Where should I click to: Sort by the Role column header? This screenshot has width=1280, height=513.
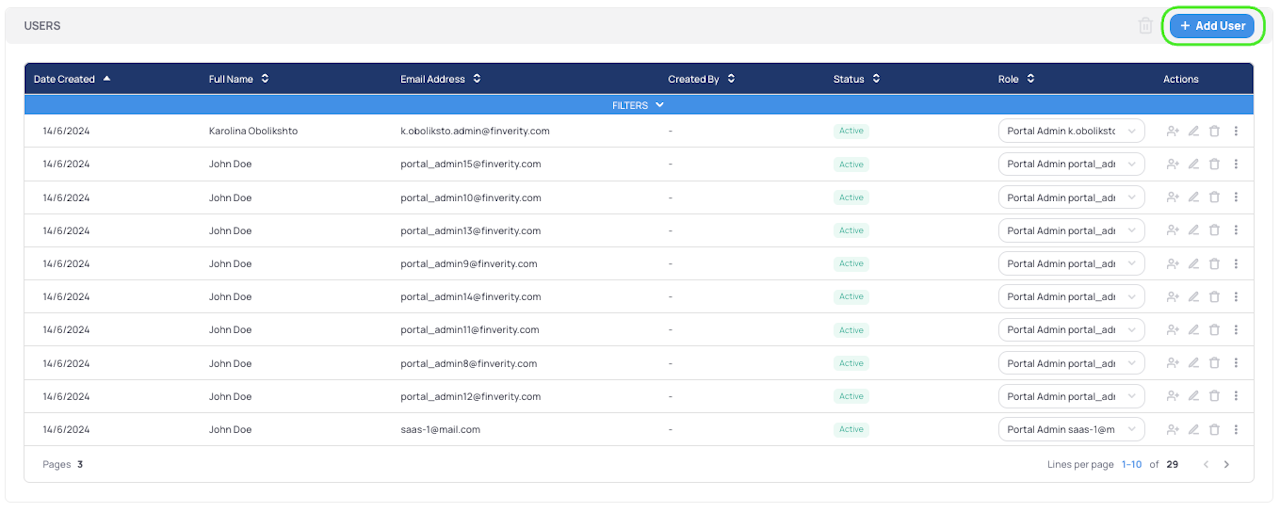pos(1016,79)
